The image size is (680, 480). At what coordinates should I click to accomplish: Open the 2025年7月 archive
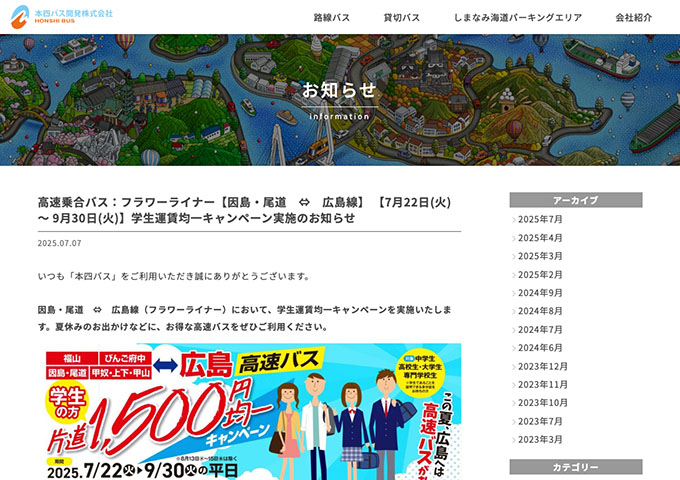(x=540, y=219)
